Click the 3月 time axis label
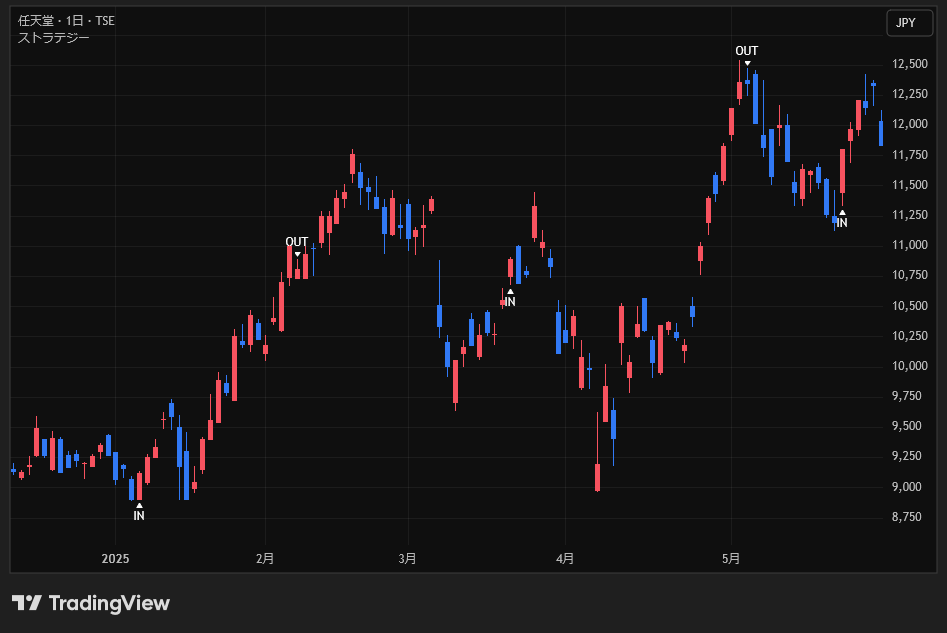The image size is (947, 633). (x=408, y=559)
